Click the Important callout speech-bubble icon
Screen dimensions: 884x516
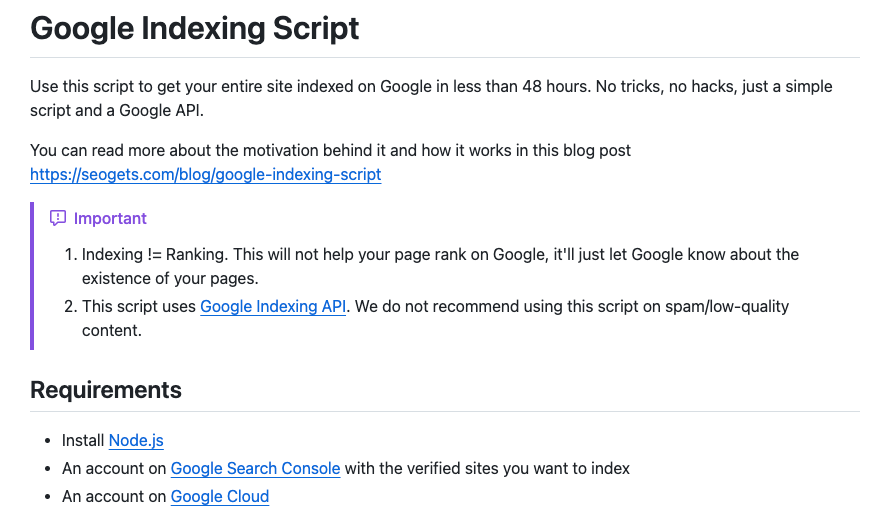pos(58,218)
